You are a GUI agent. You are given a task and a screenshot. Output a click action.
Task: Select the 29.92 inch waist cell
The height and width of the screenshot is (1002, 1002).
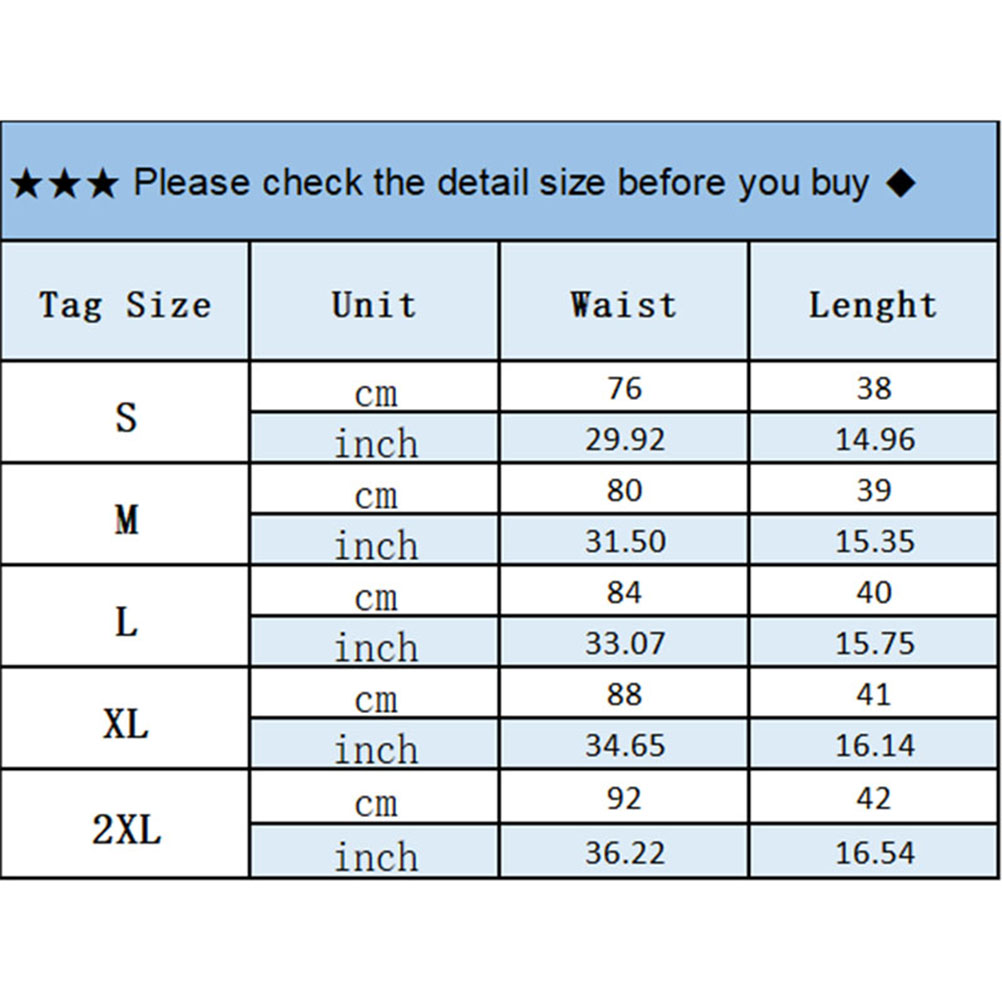[x=624, y=439]
